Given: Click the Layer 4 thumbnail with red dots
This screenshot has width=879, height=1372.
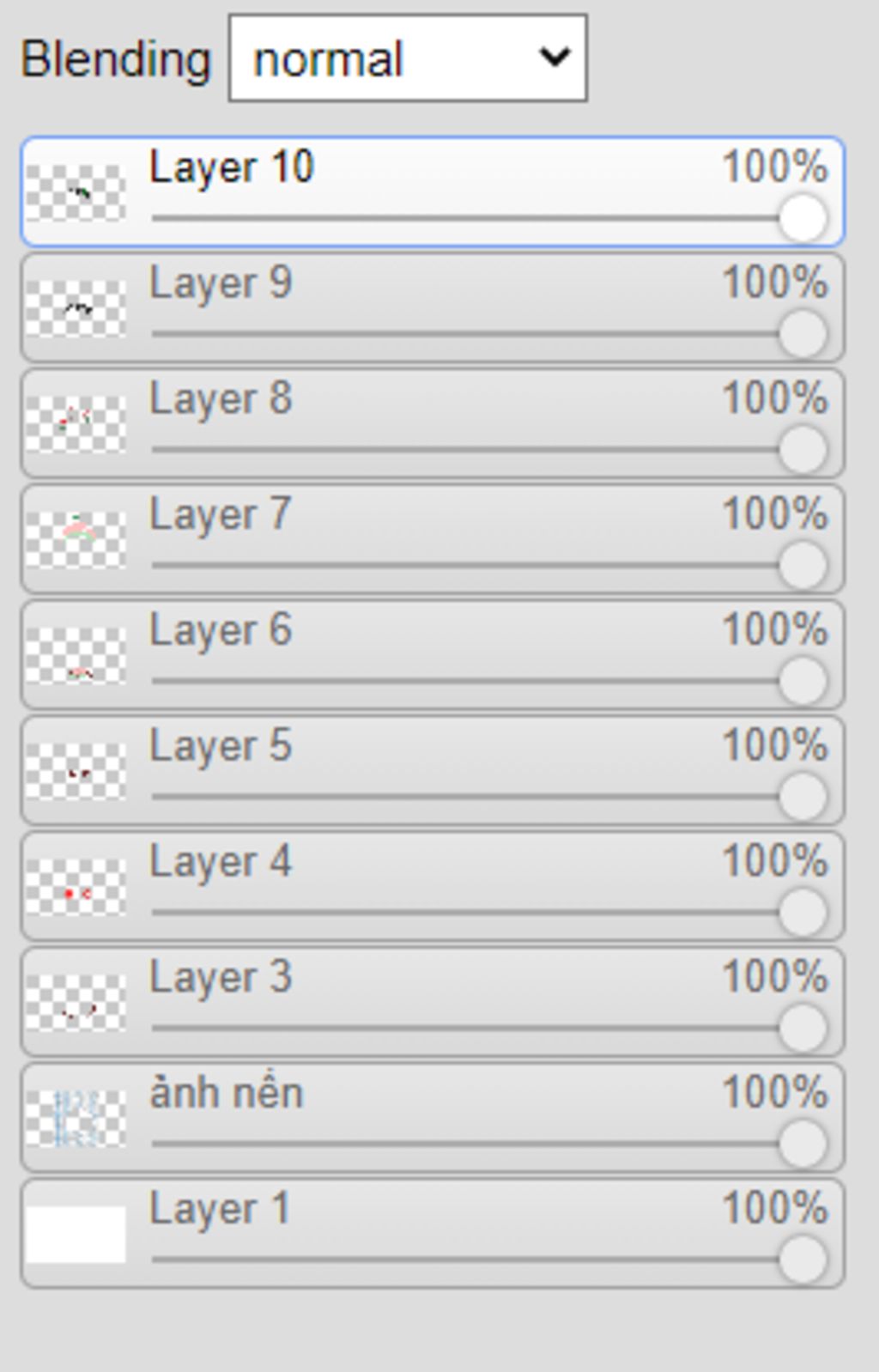Looking at the screenshot, I should click(x=76, y=887).
